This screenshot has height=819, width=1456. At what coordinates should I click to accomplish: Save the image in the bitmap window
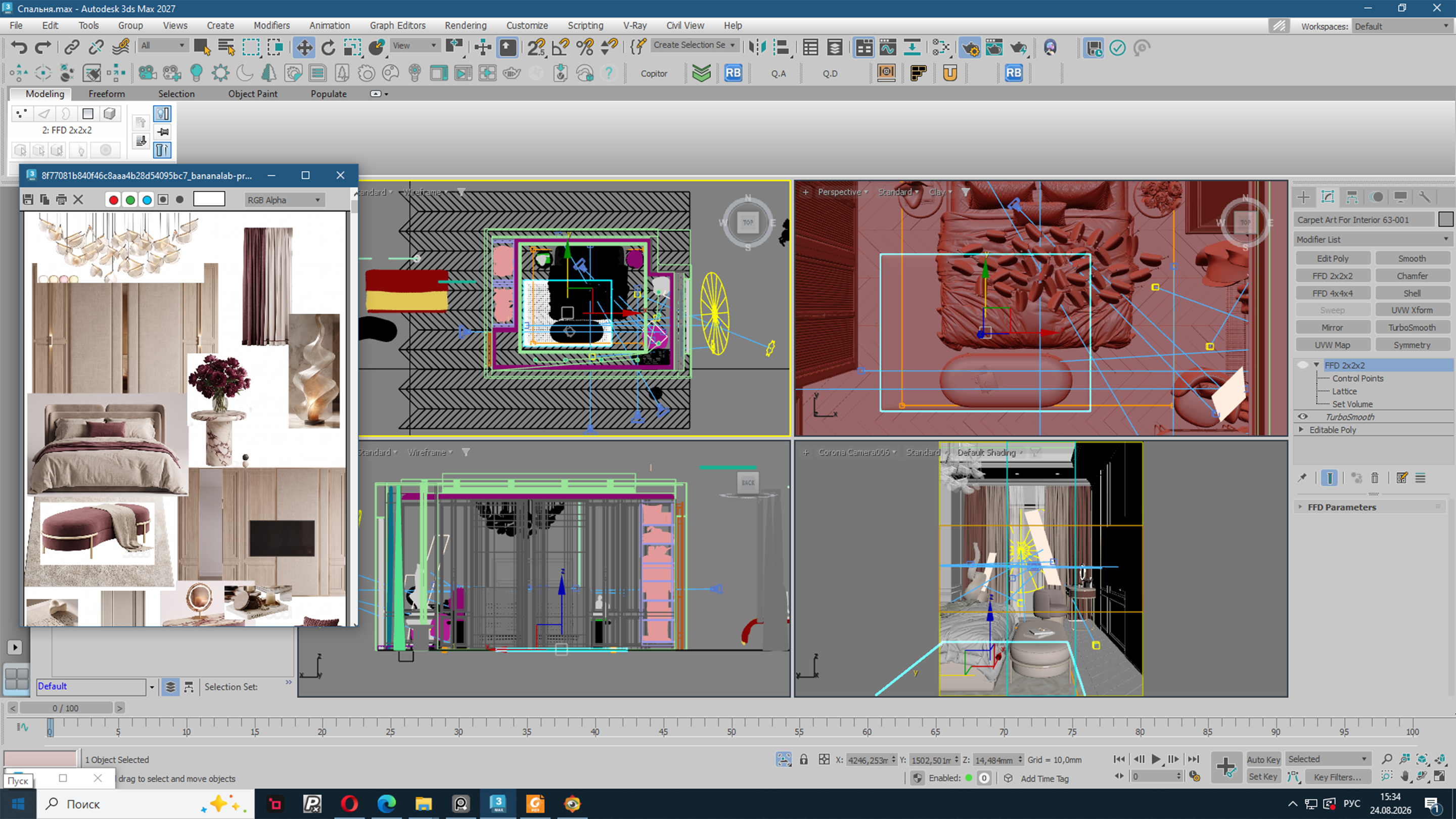pos(28,200)
